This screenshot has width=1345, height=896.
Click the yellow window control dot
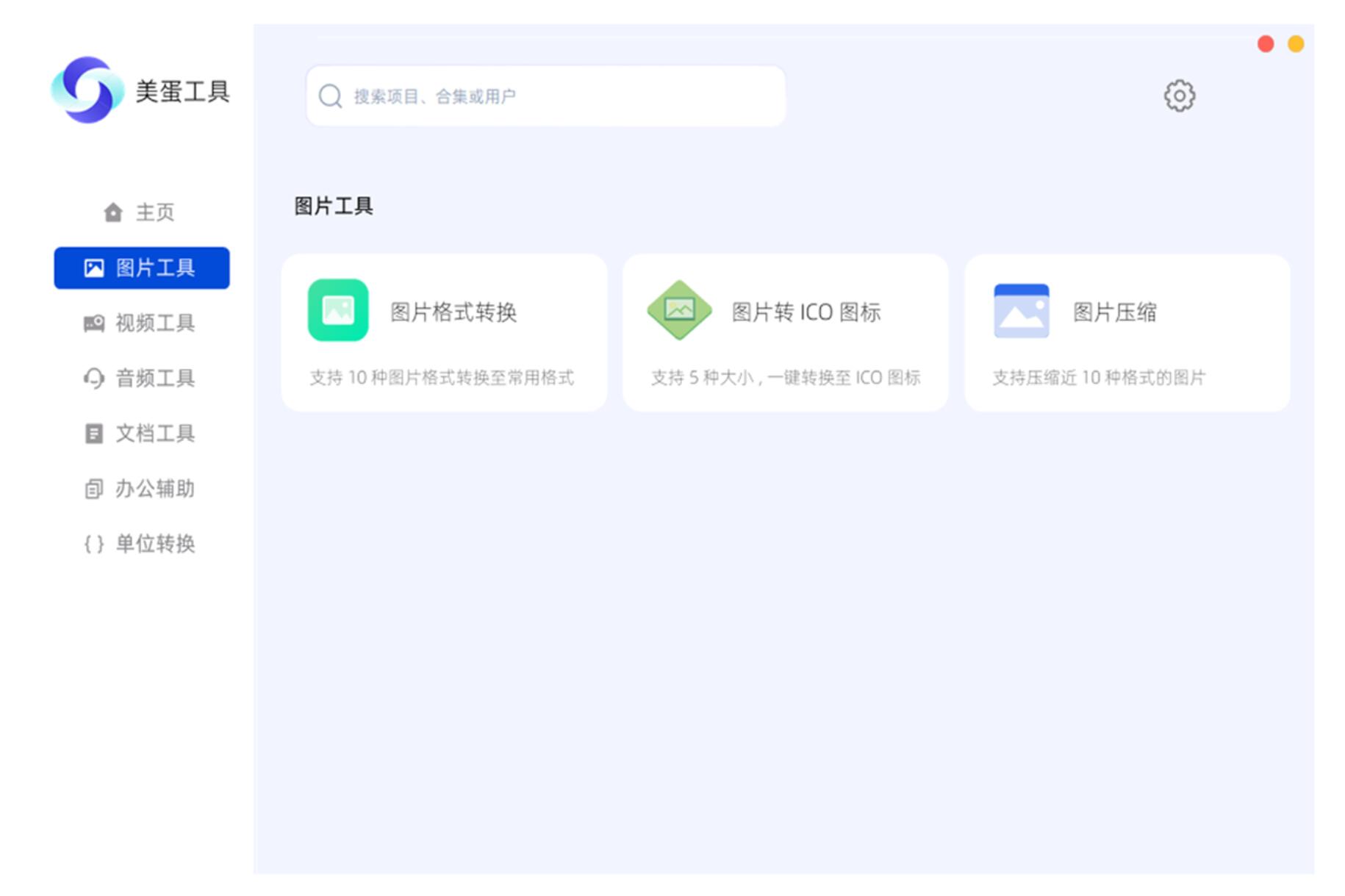tap(1296, 44)
